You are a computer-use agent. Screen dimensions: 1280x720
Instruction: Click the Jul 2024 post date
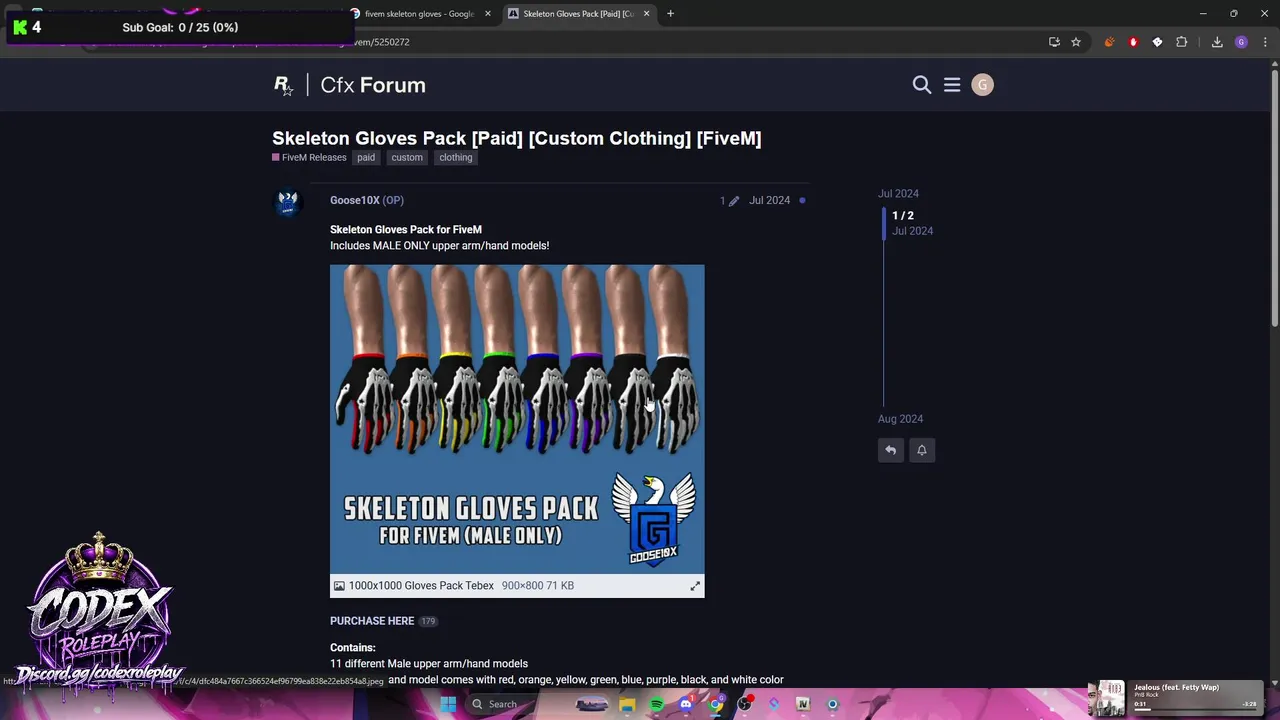click(769, 200)
